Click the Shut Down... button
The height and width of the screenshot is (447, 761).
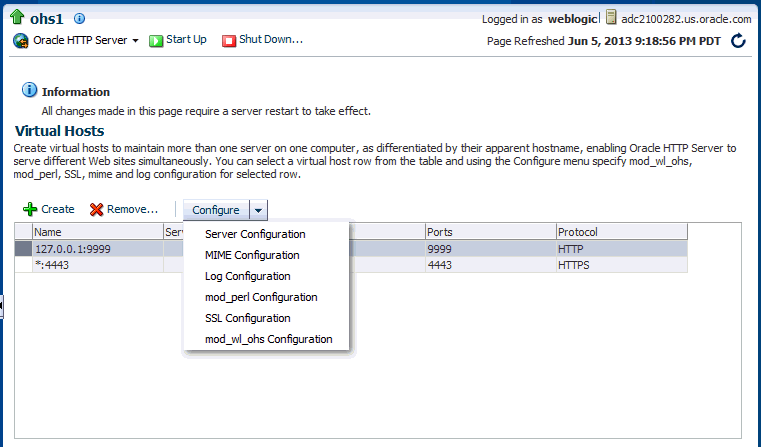(263, 40)
